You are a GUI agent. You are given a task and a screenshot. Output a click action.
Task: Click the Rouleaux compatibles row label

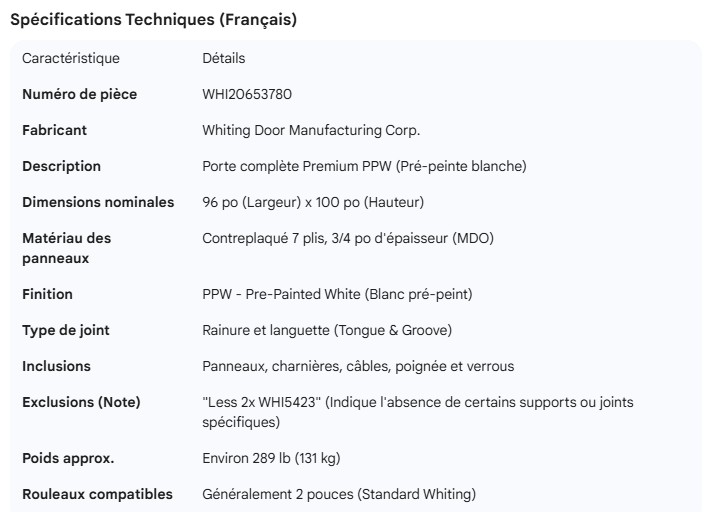pyautogui.click(x=98, y=494)
